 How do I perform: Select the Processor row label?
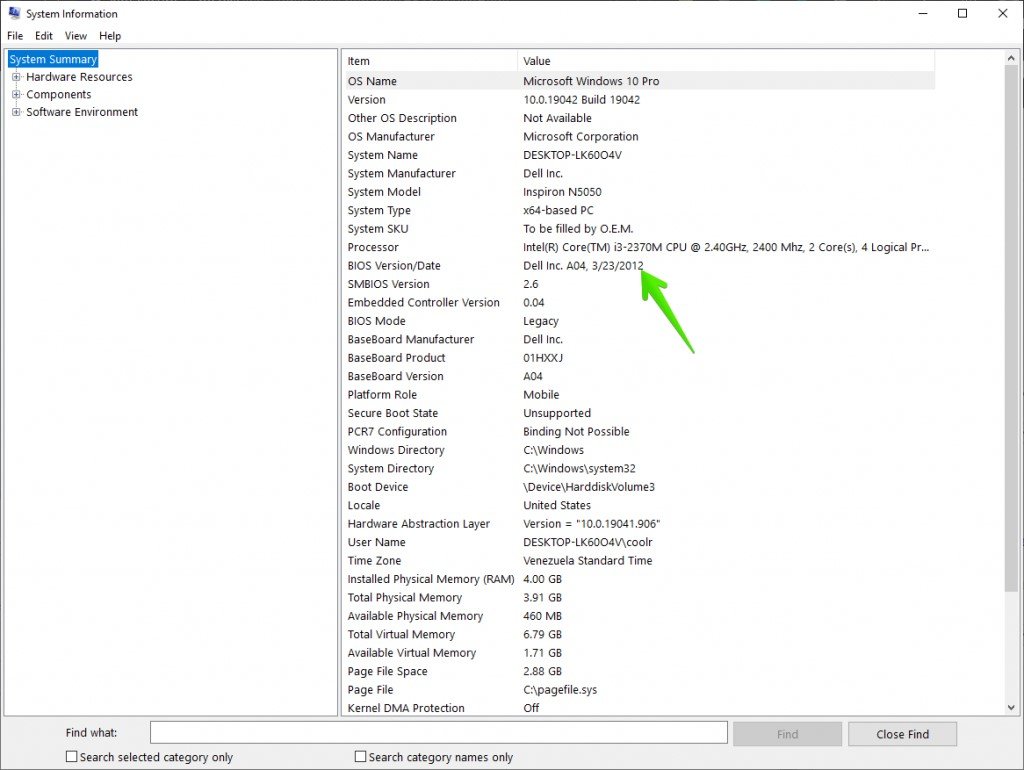373,247
